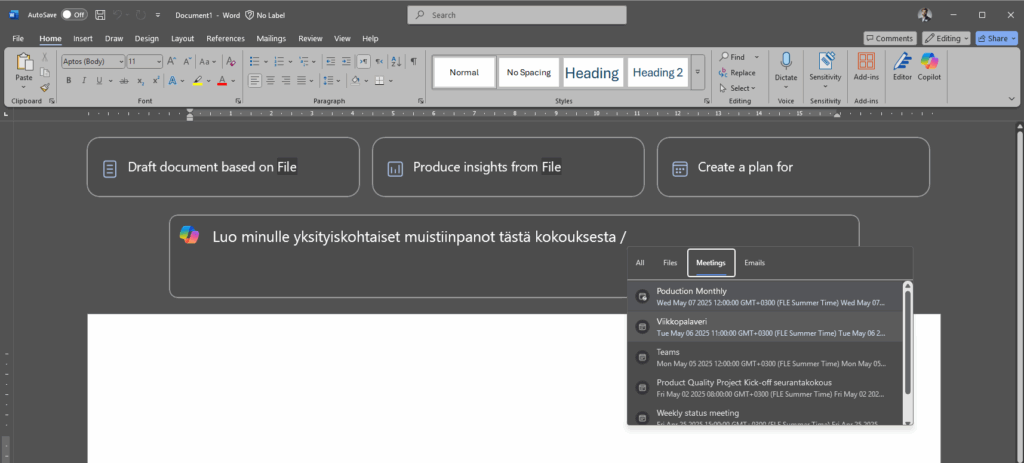Select the Meetings tab in popup
Viewport: 1024px width, 463px height.
pyautogui.click(x=711, y=263)
